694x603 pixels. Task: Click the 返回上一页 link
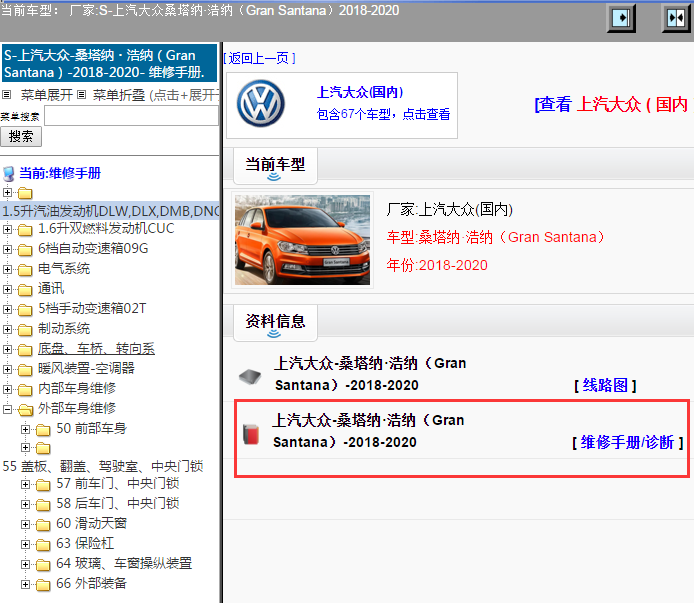point(259,58)
